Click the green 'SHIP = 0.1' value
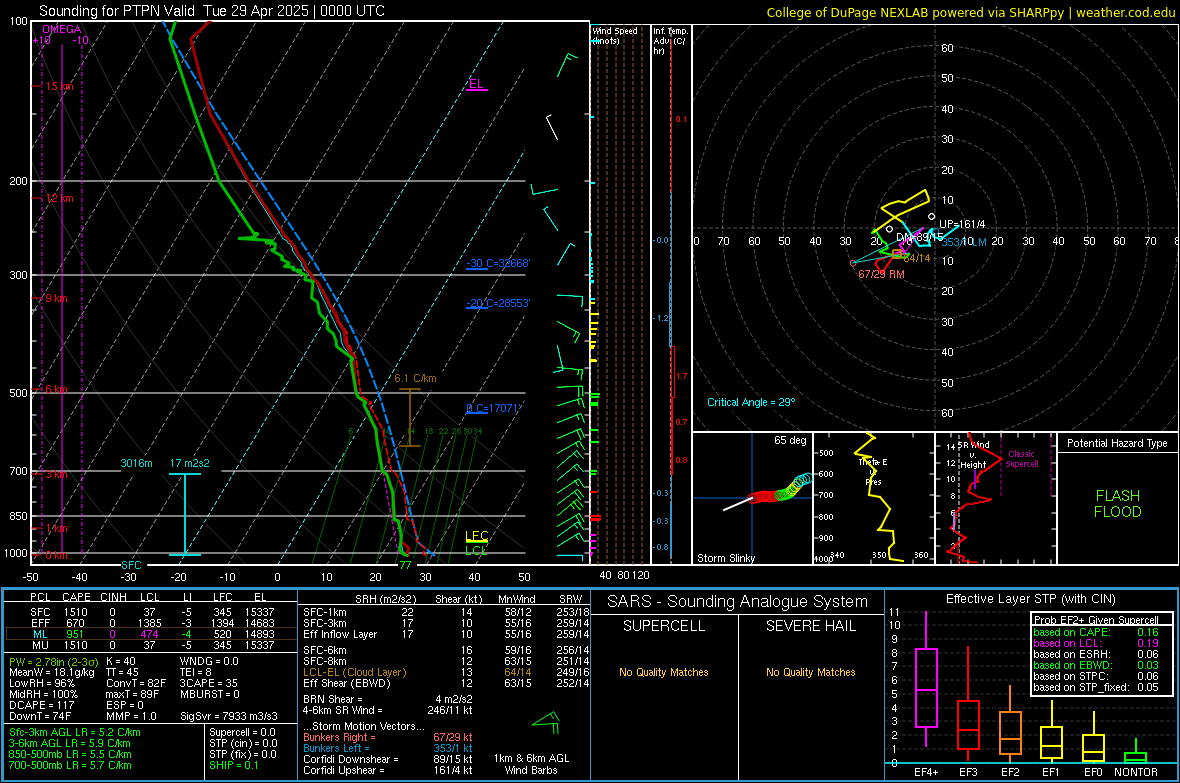This screenshot has height=783, width=1180. tap(233, 765)
